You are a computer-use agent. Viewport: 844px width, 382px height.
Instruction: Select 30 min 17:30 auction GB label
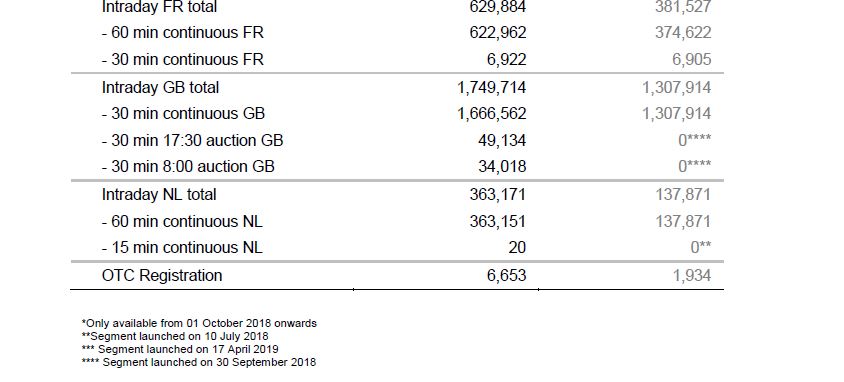coord(192,140)
